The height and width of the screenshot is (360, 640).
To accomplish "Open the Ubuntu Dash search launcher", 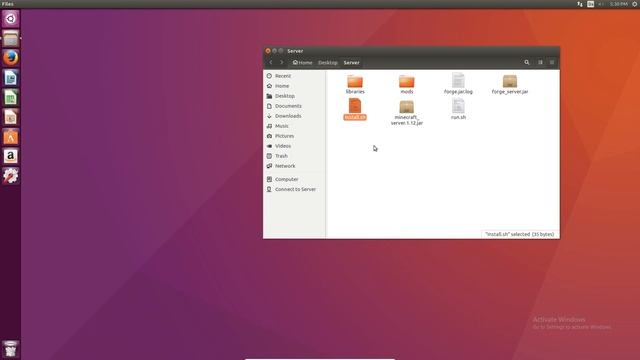I will tap(11, 19).
